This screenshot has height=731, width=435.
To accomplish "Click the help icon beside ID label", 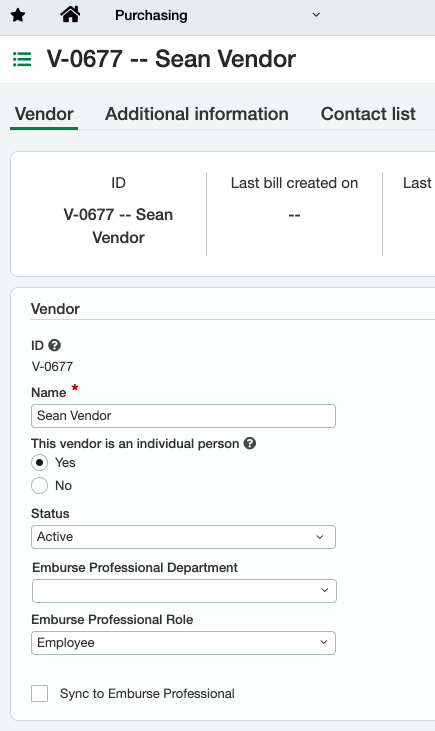I will pyautogui.click(x=55, y=345).
